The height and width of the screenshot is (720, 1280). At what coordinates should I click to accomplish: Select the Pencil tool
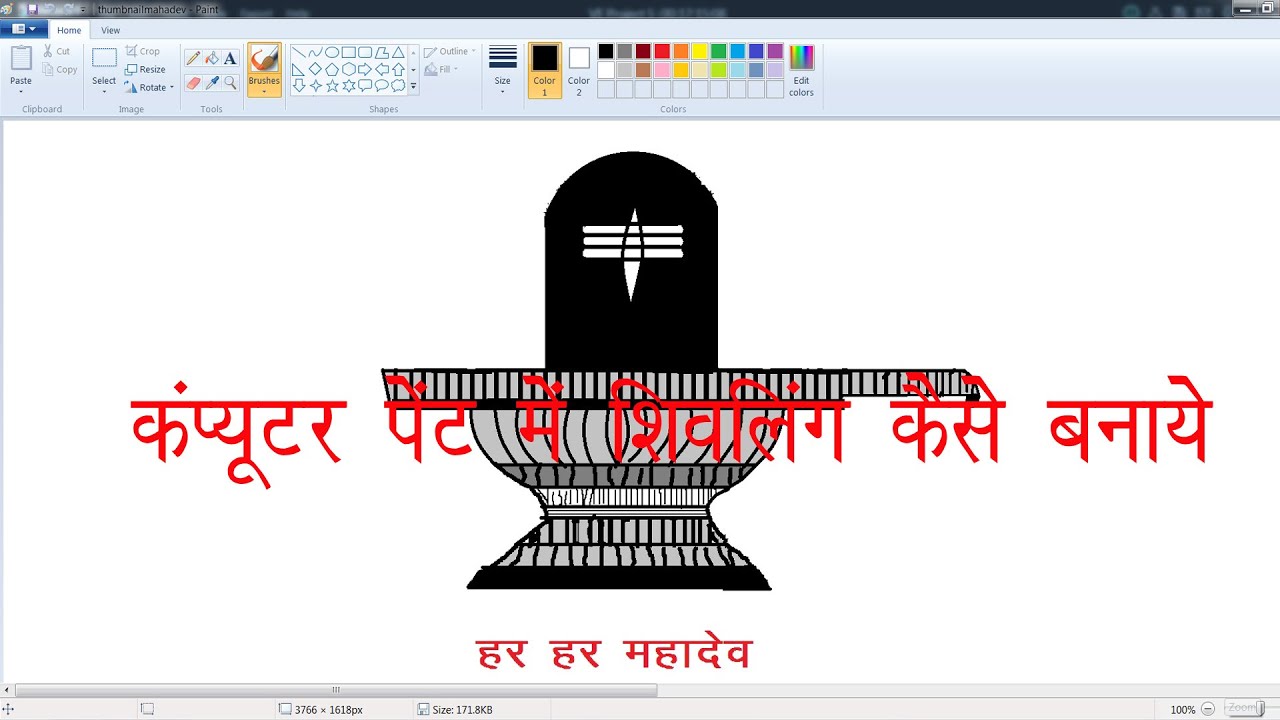(193, 58)
